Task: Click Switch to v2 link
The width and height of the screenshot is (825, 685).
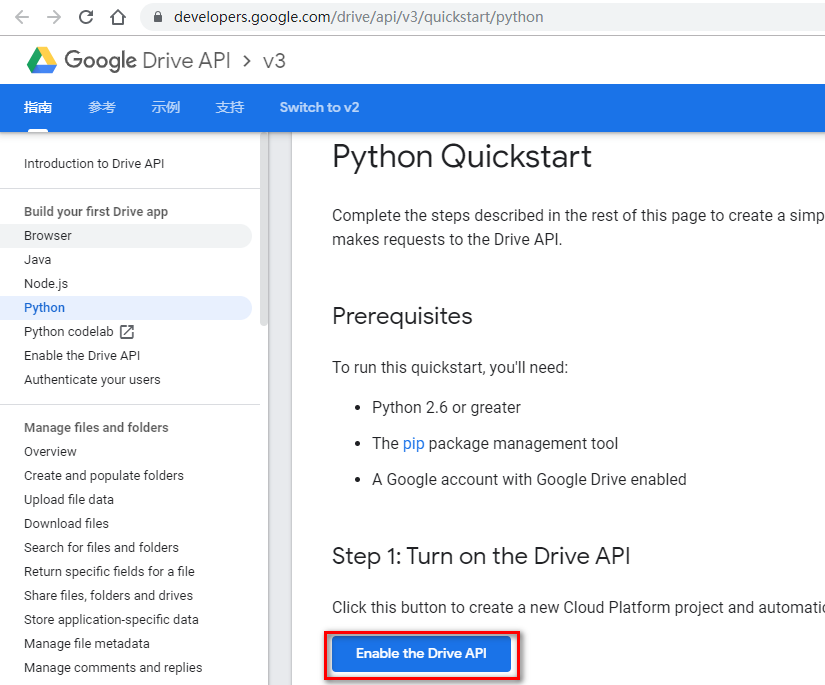Action: pyautogui.click(x=319, y=108)
